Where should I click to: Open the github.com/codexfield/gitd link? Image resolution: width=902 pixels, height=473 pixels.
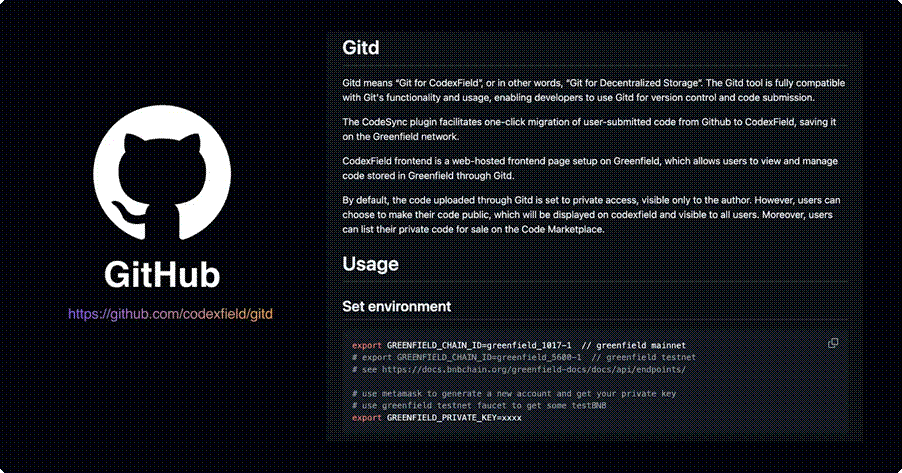pos(170,314)
